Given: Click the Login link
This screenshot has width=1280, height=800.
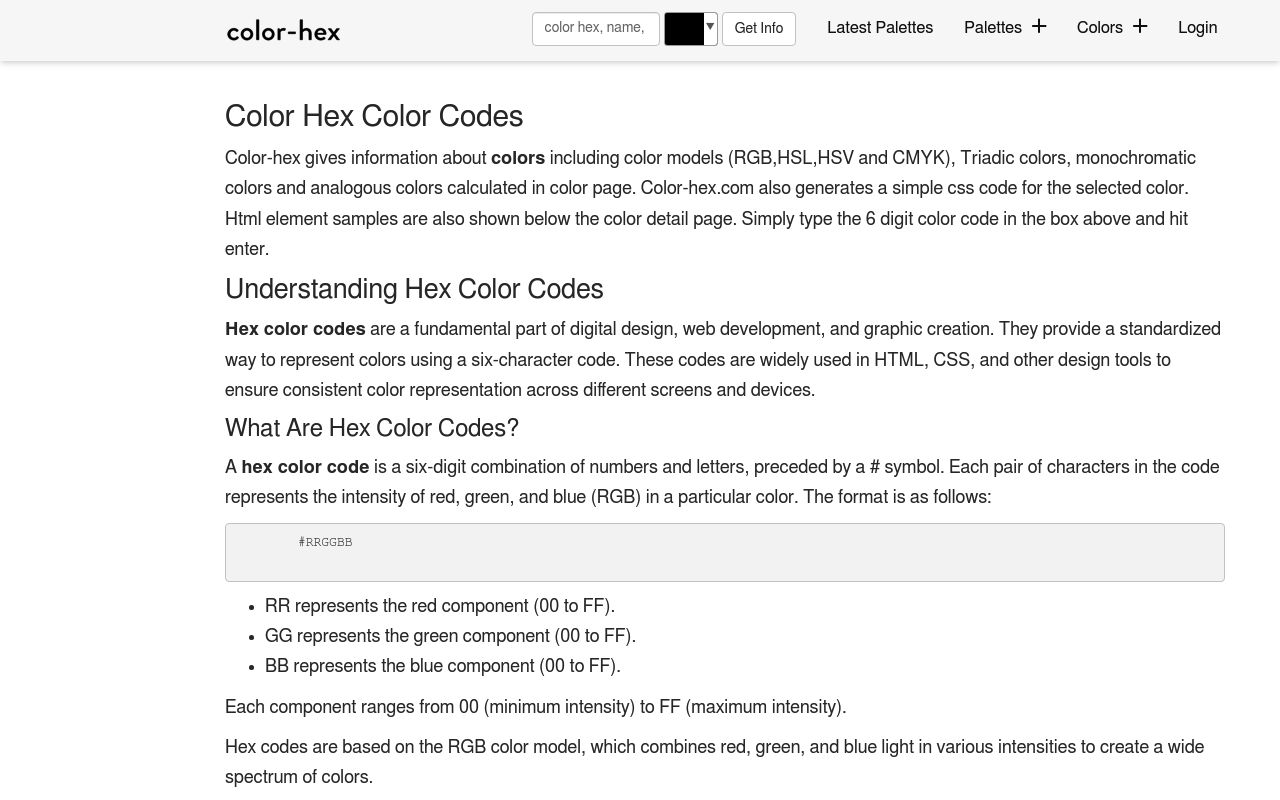Looking at the screenshot, I should [1197, 27].
